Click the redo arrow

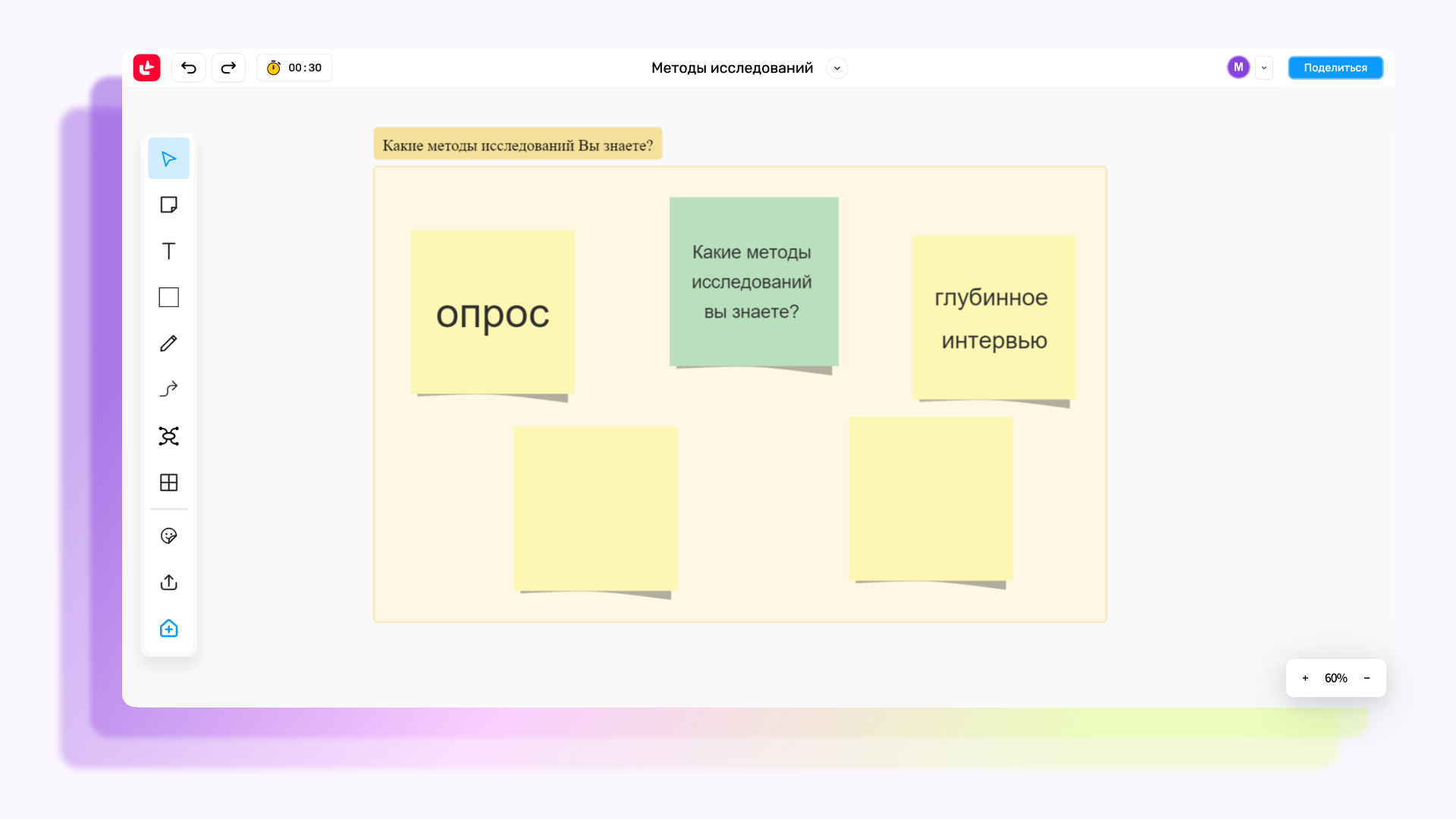coord(228,68)
